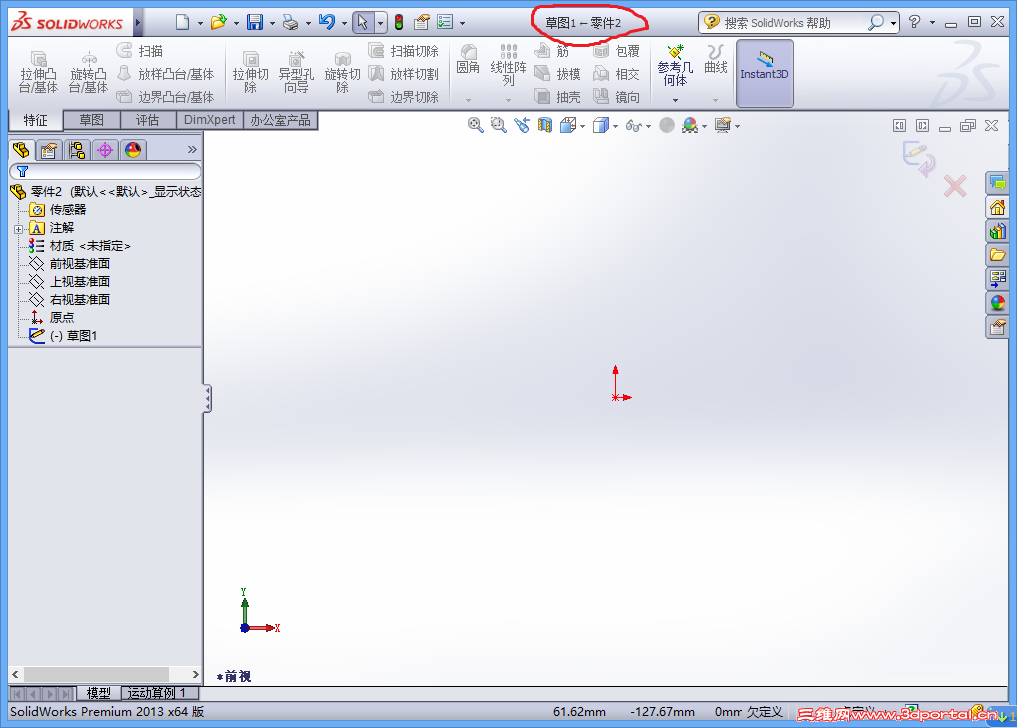Viewport: 1017px width, 728px height.
Task: Select Extruded Cut (拉伸切除)
Action: coord(250,72)
